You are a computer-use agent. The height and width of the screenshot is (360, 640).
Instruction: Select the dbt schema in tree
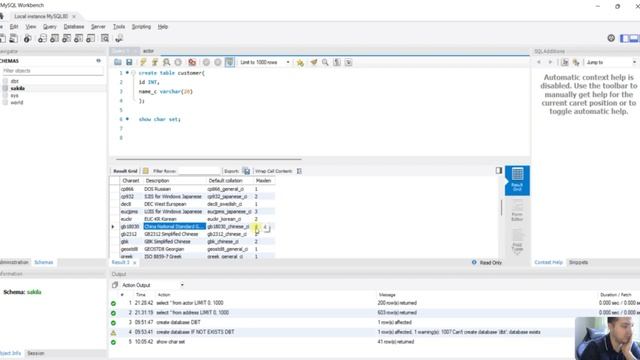coord(15,81)
